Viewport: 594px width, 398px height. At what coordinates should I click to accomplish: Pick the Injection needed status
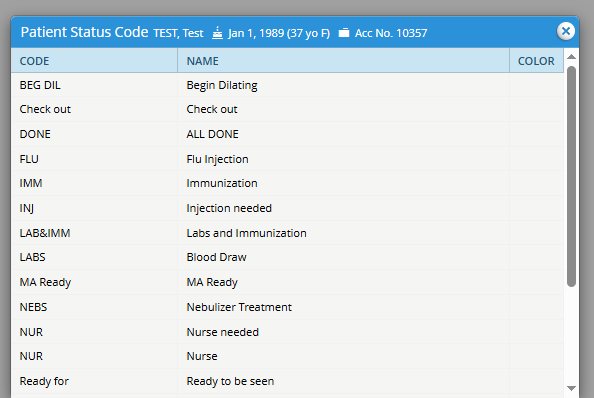[229, 208]
